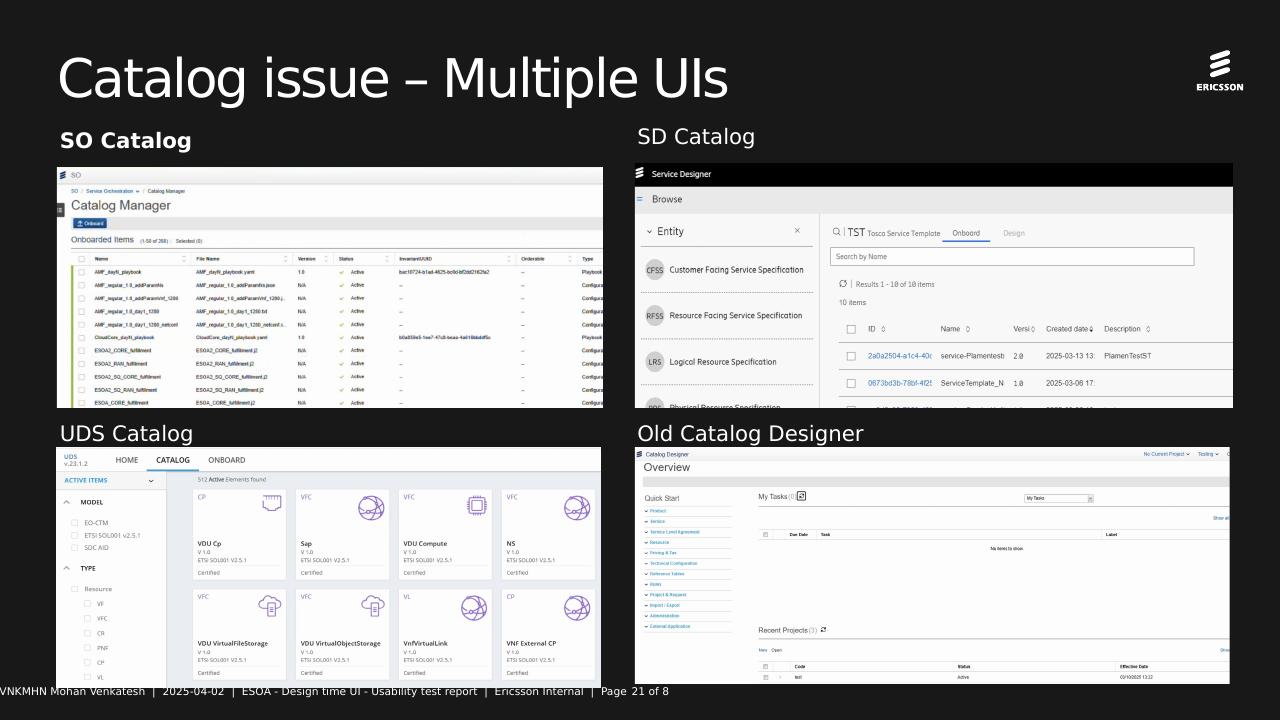Check the EO-CTM model filter
1281x720 pixels.
pyautogui.click(x=75, y=523)
